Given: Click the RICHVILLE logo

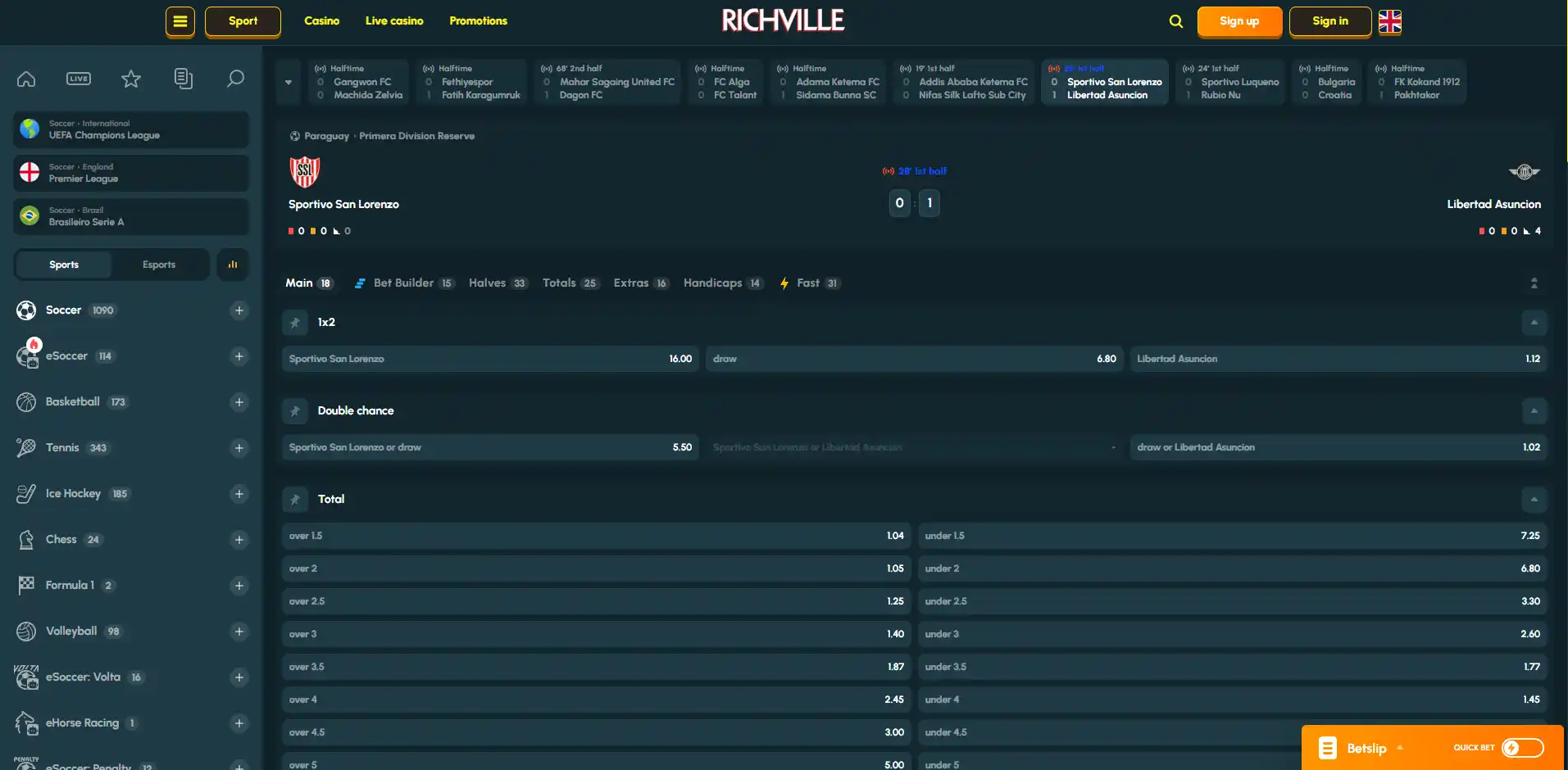Looking at the screenshot, I should pos(783,20).
